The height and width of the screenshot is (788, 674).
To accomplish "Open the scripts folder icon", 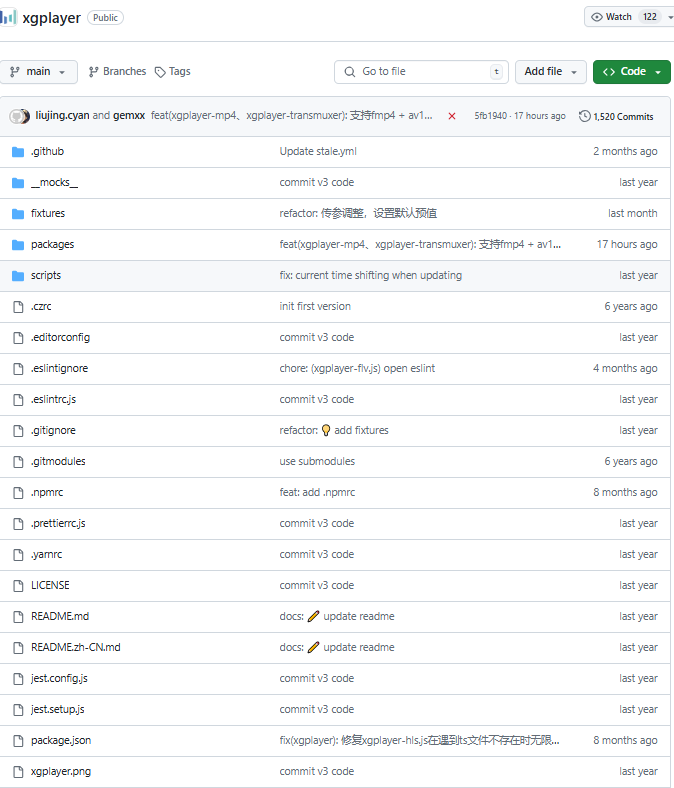I will [18, 276].
